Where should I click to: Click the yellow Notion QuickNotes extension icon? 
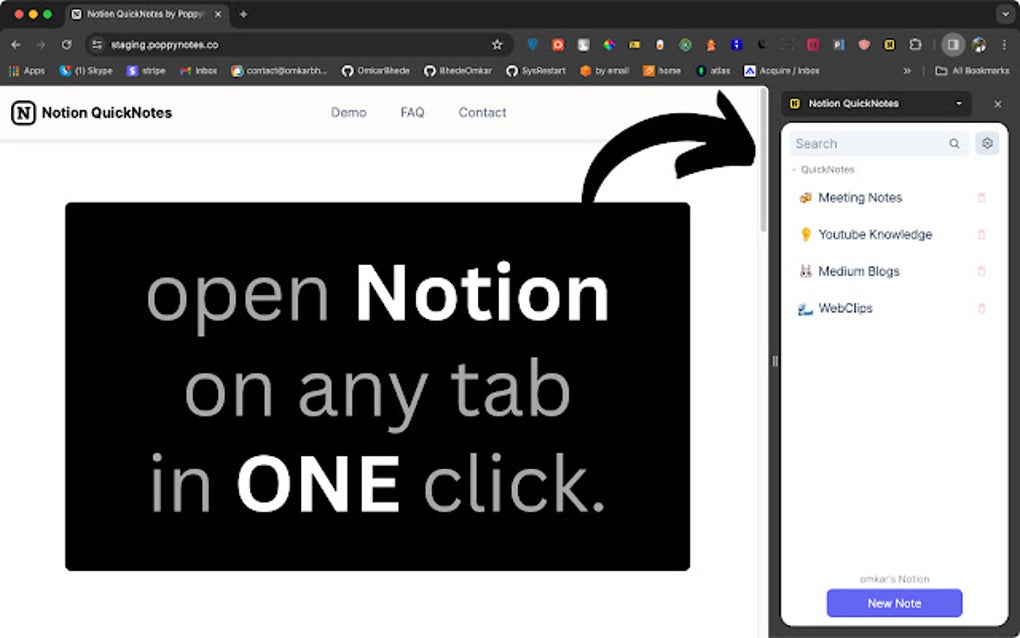pos(889,44)
